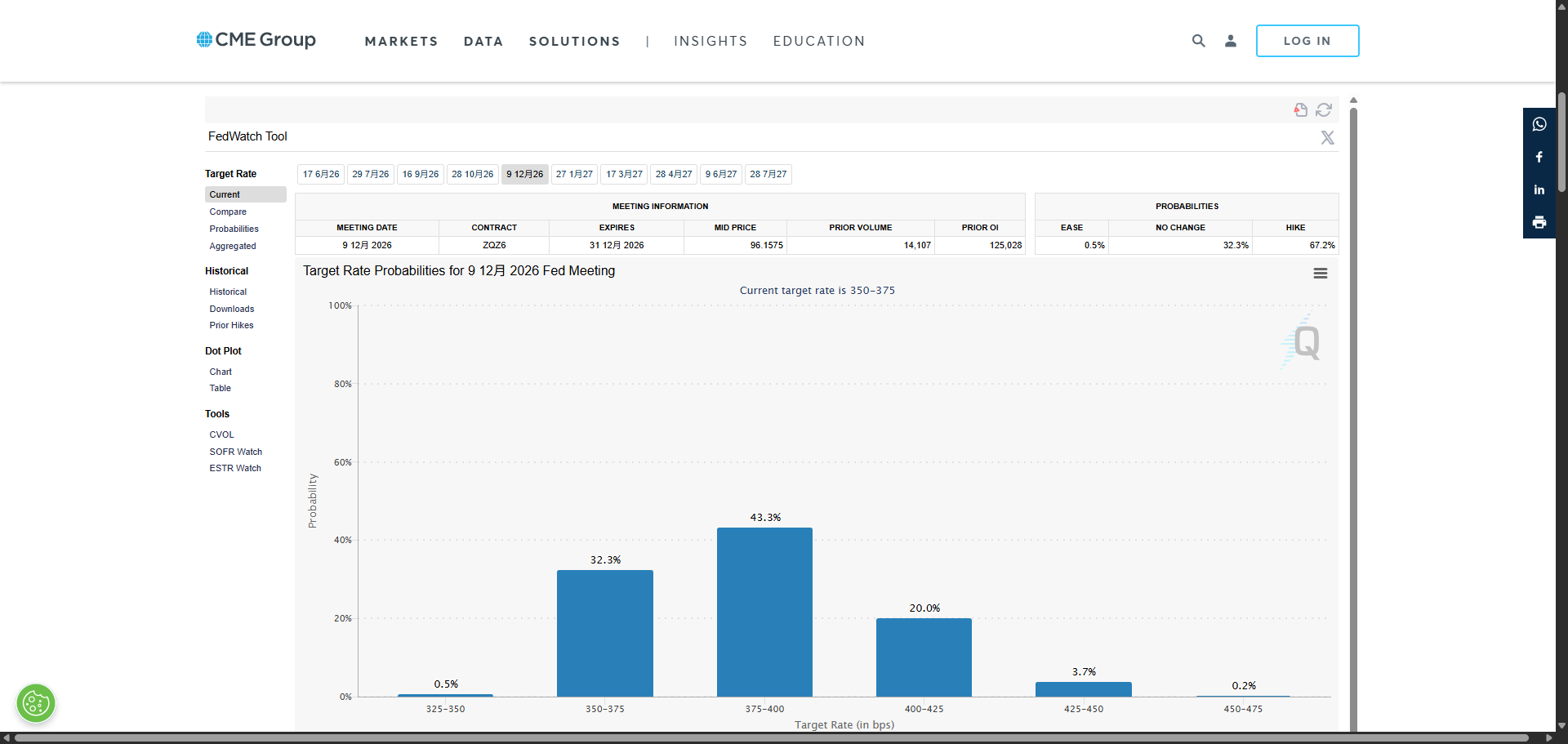This screenshot has height=744, width=1568.
Task: Open cookie preferences button
Action: coord(36,703)
